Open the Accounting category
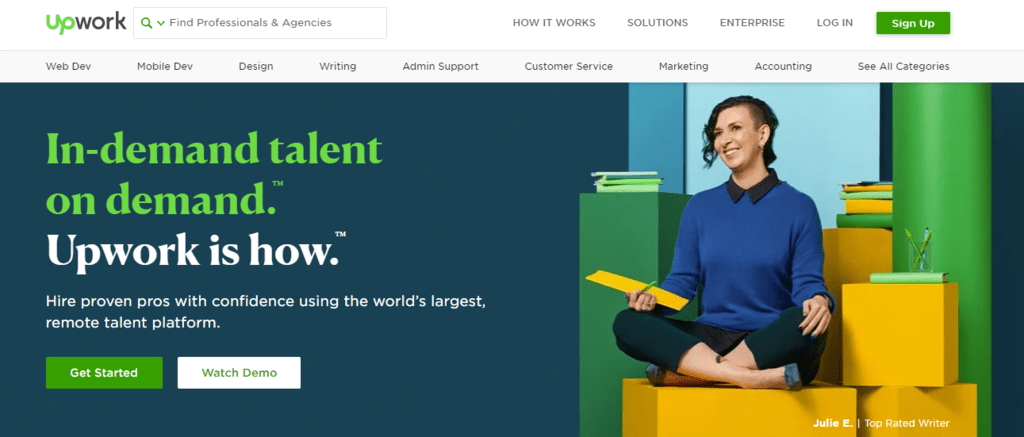The height and width of the screenshot is (437, 1024). point(783,66)
